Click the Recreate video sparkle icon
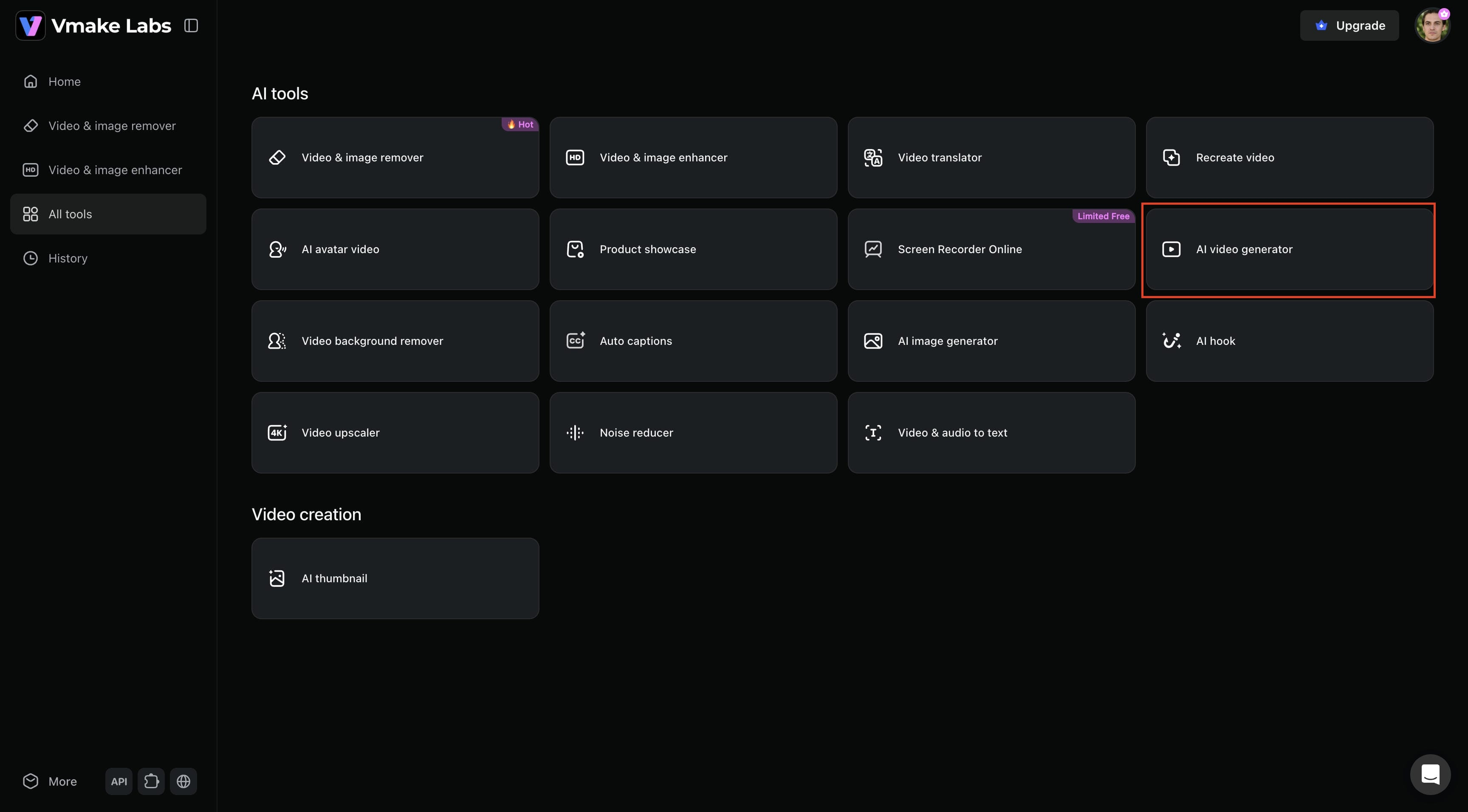 point(1171,157)
